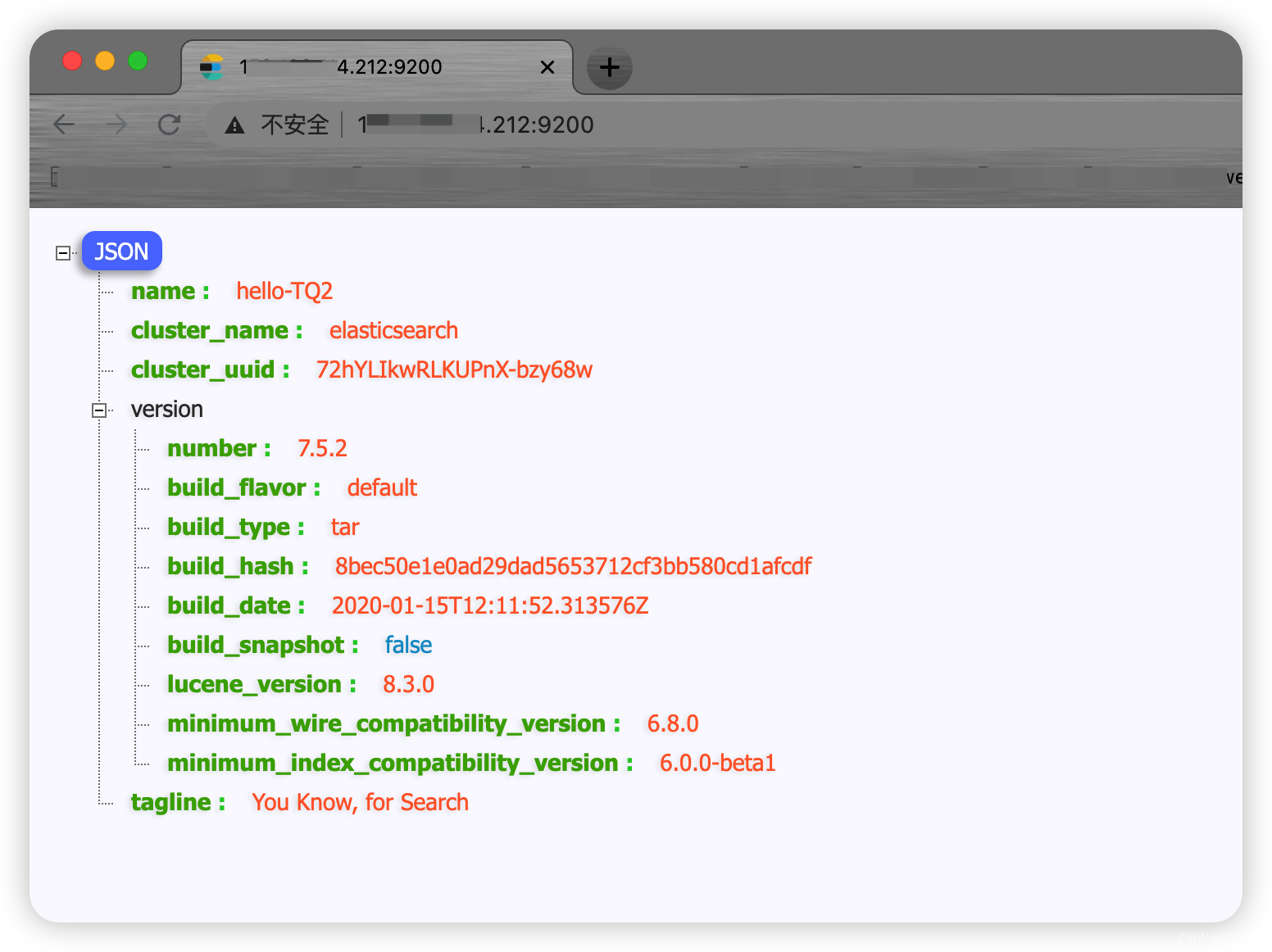Collapse the root JSON tree node

pos(62,252)
